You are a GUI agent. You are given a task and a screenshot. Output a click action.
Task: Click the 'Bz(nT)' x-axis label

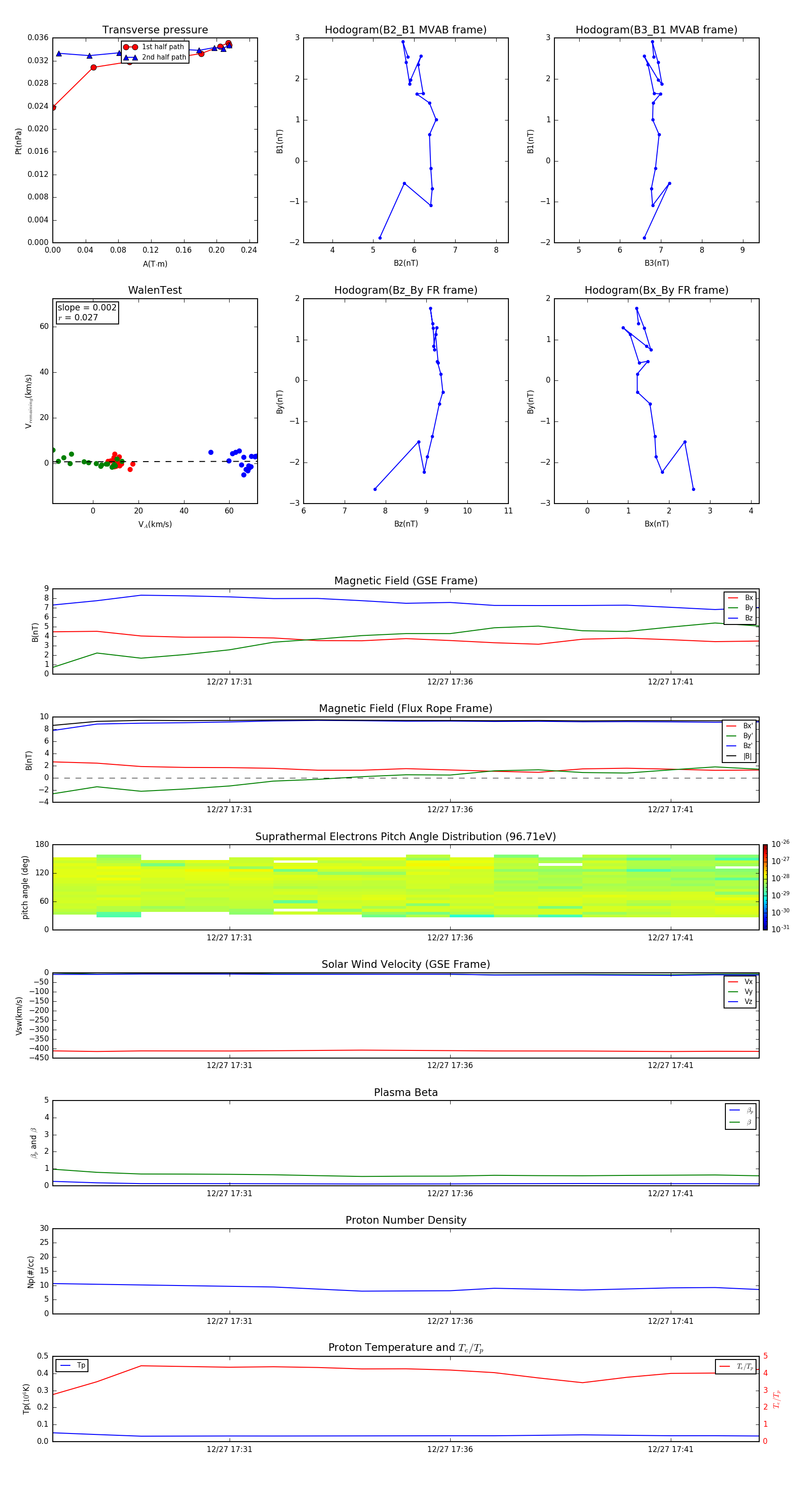tap(406, 524)
